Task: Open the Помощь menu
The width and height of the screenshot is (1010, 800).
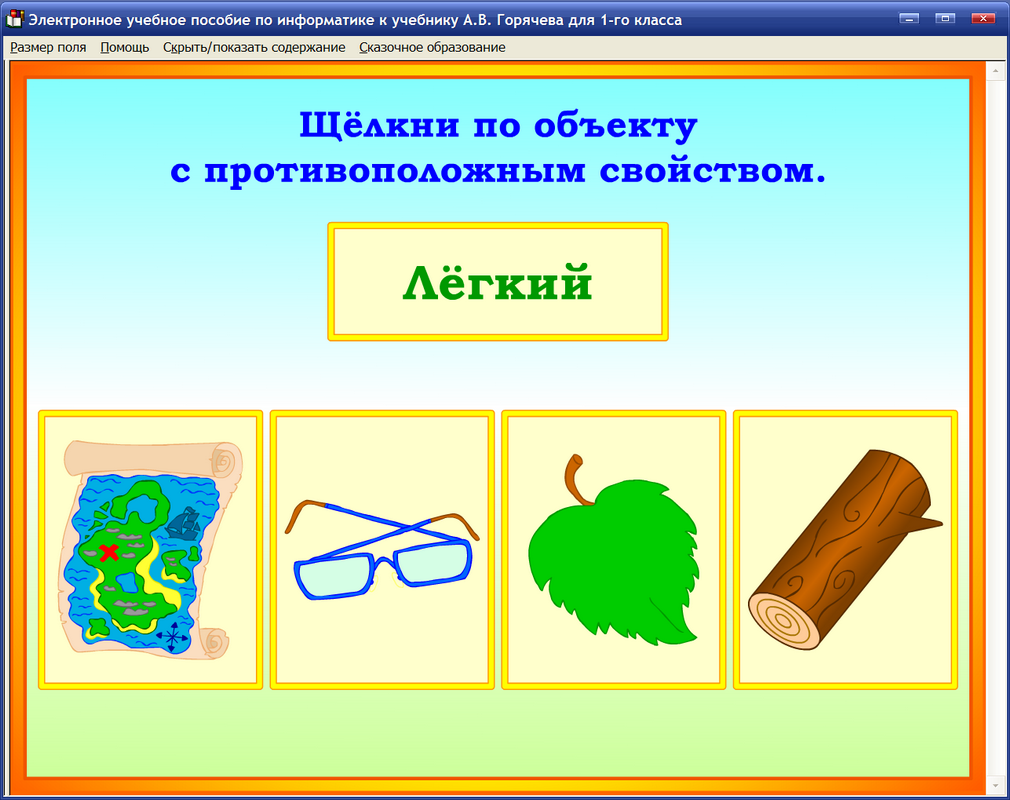Action: (x=122, y=46)
